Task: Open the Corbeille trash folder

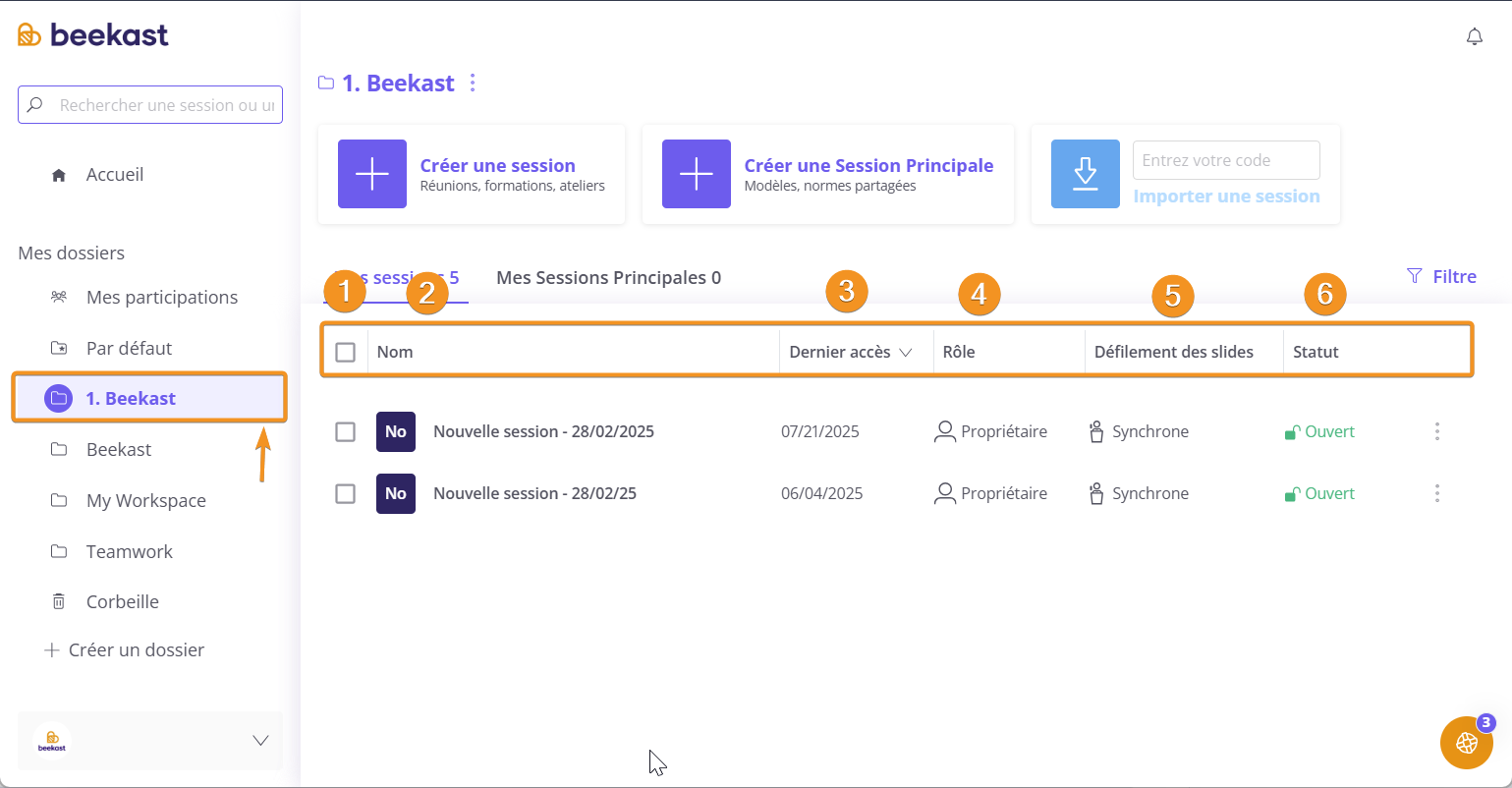Action: (122, 601)
